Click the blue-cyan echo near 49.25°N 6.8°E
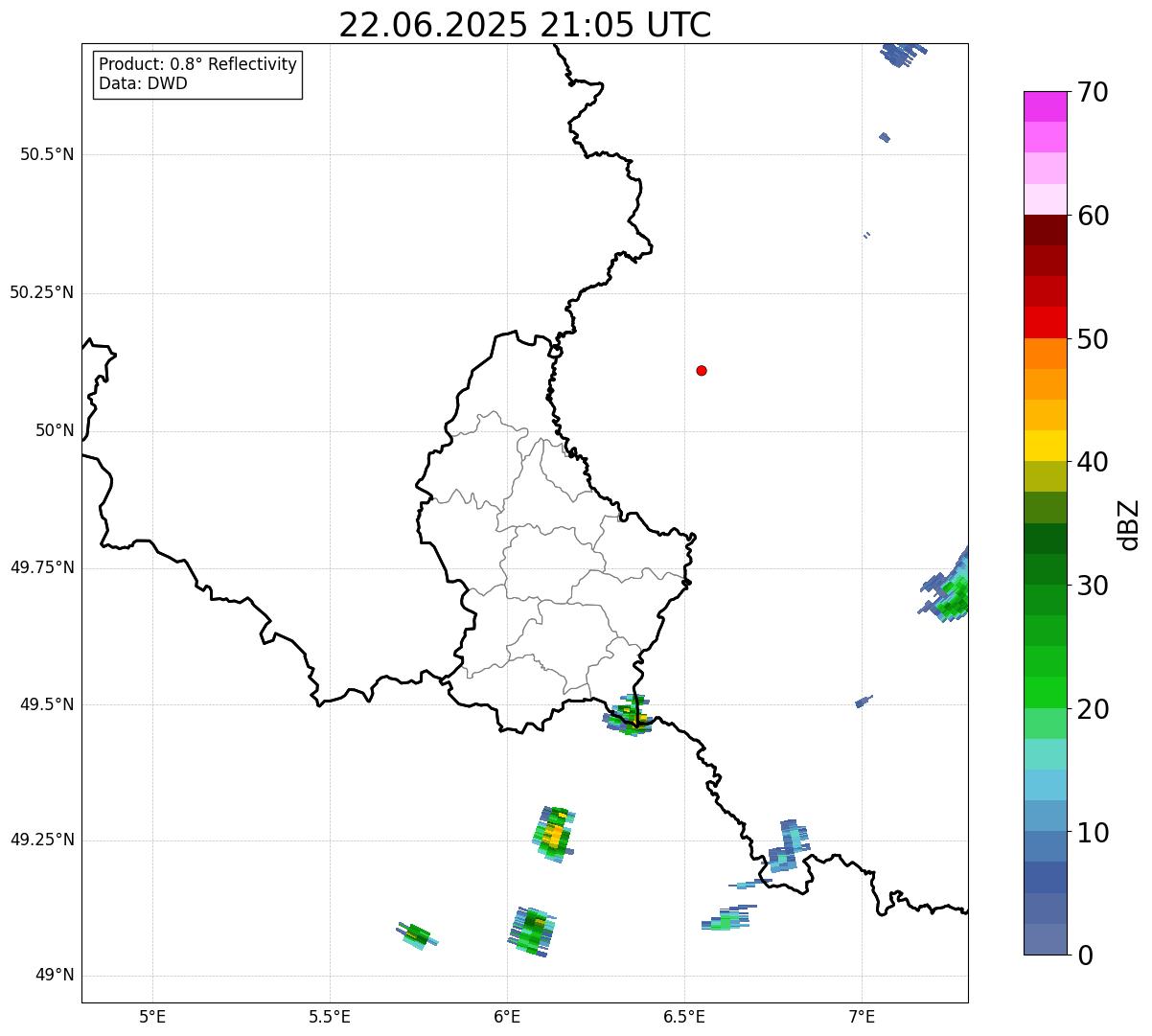This screenshot has height=1036, width=1152. click(787, 847)
